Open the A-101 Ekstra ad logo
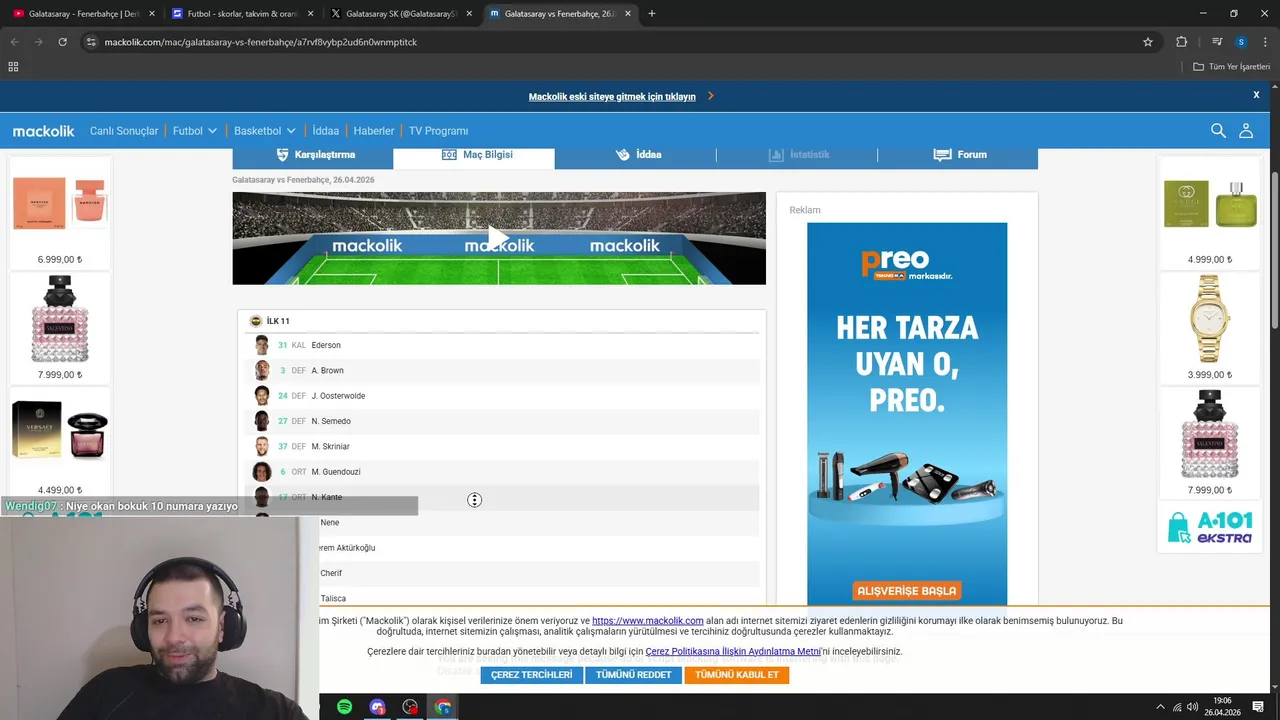The height and width of the screenshot is (720, 1280). [1210, 527]
